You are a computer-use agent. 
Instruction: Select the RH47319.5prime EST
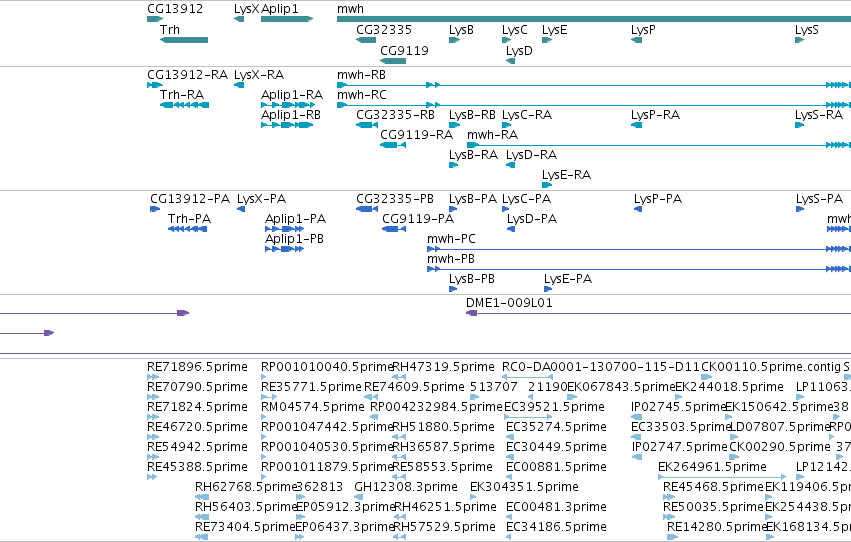398,377
